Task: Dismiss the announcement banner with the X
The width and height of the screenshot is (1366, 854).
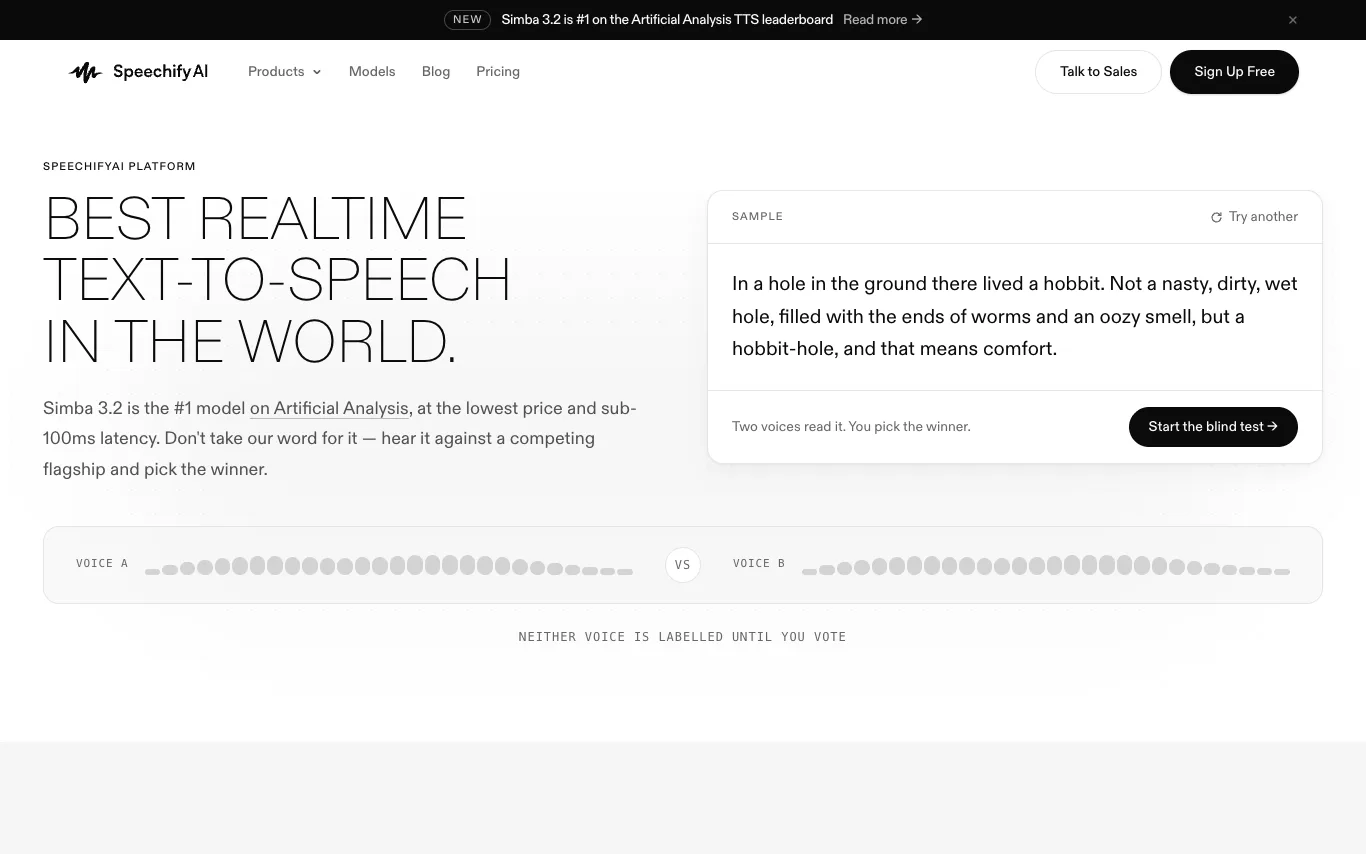Action: pos(1293,20)
